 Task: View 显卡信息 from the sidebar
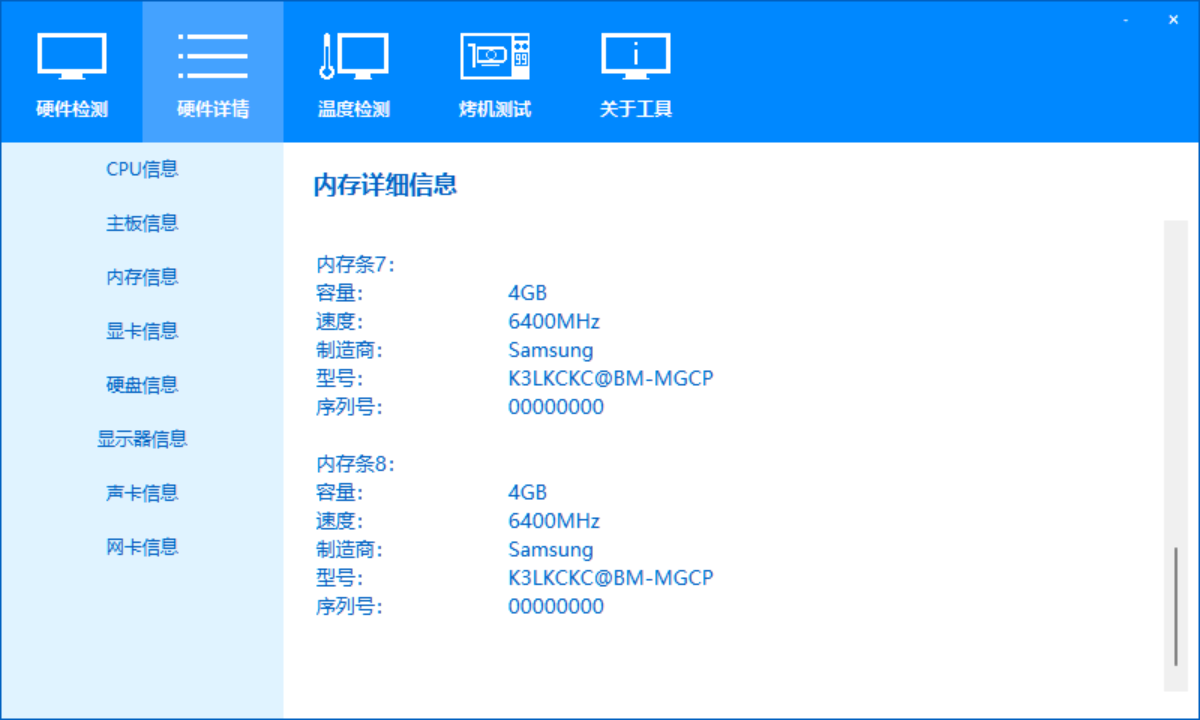pyautogui.click(x=142, y=331)
